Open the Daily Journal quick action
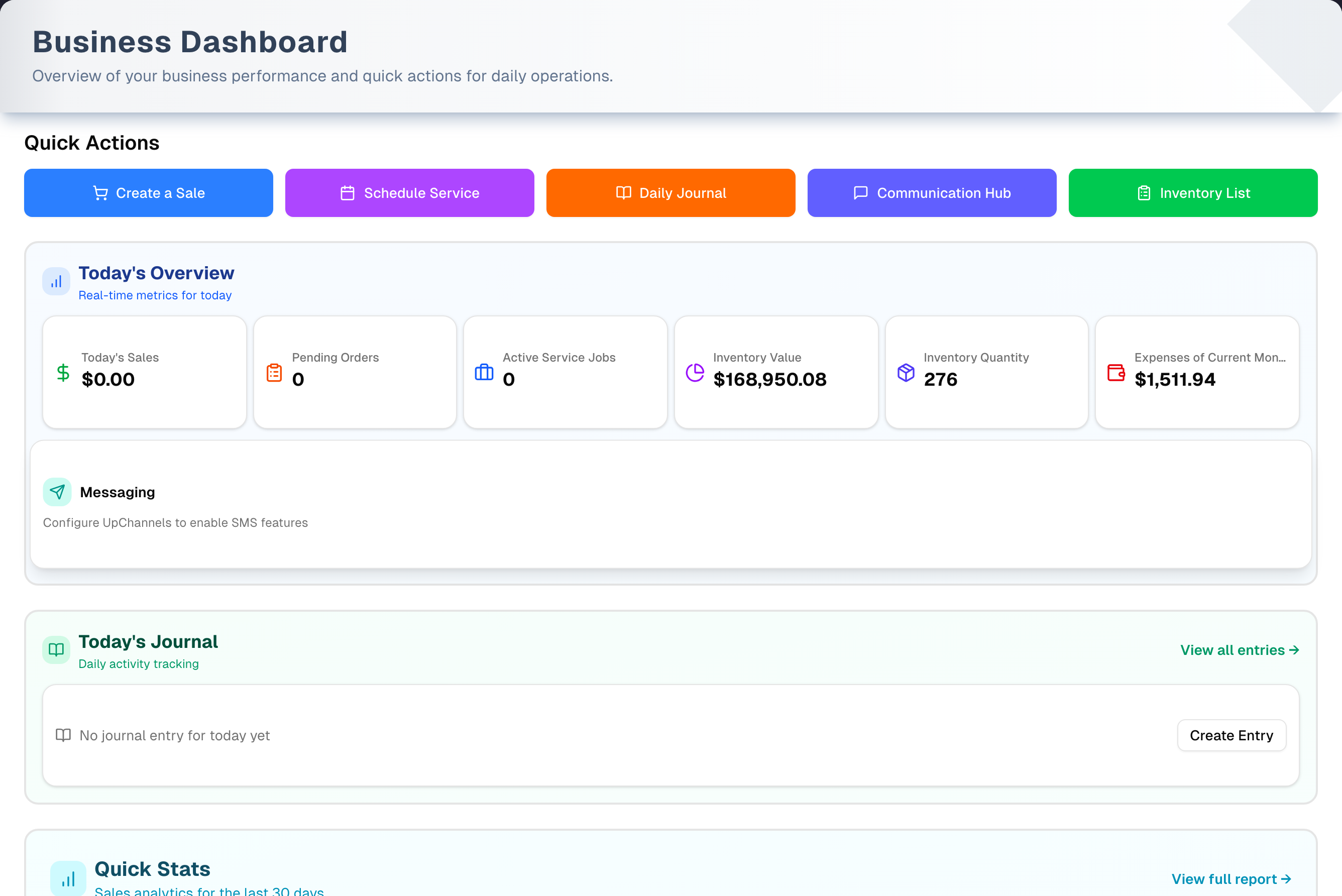This screenshot has height=896, width=1342. point(670,192)
